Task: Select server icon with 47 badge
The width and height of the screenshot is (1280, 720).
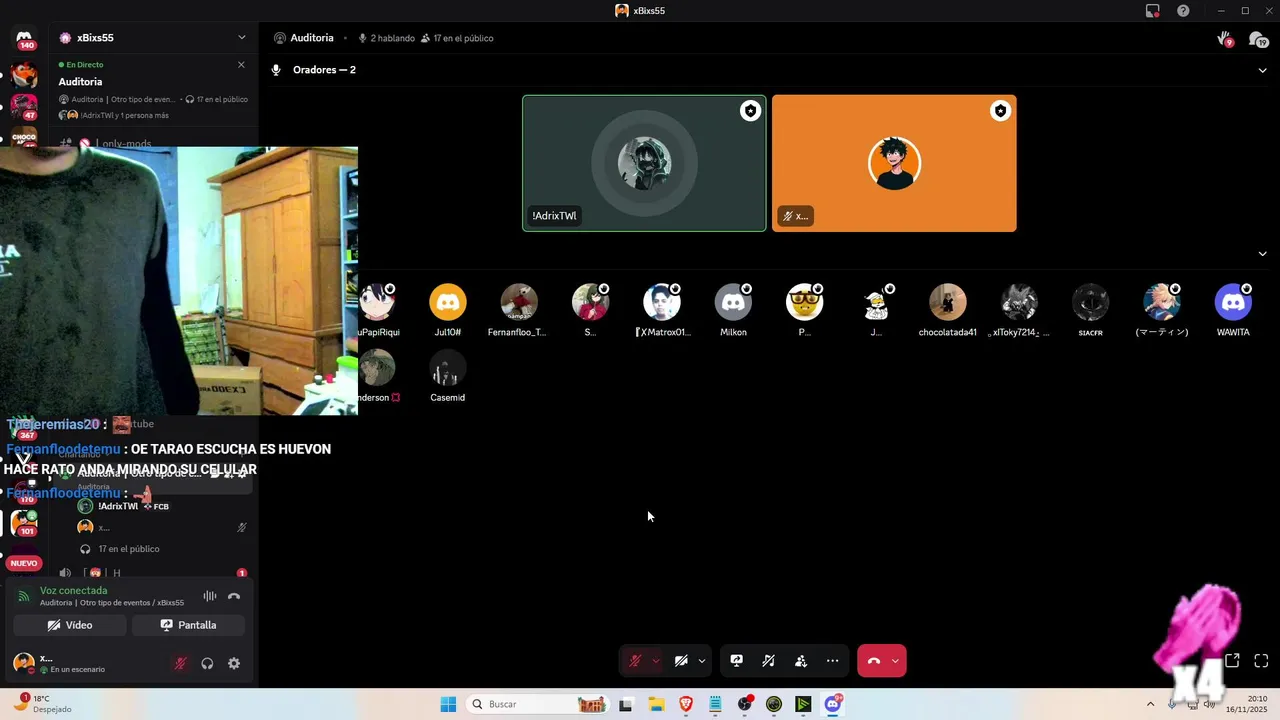Action: (x=24, y=105)
